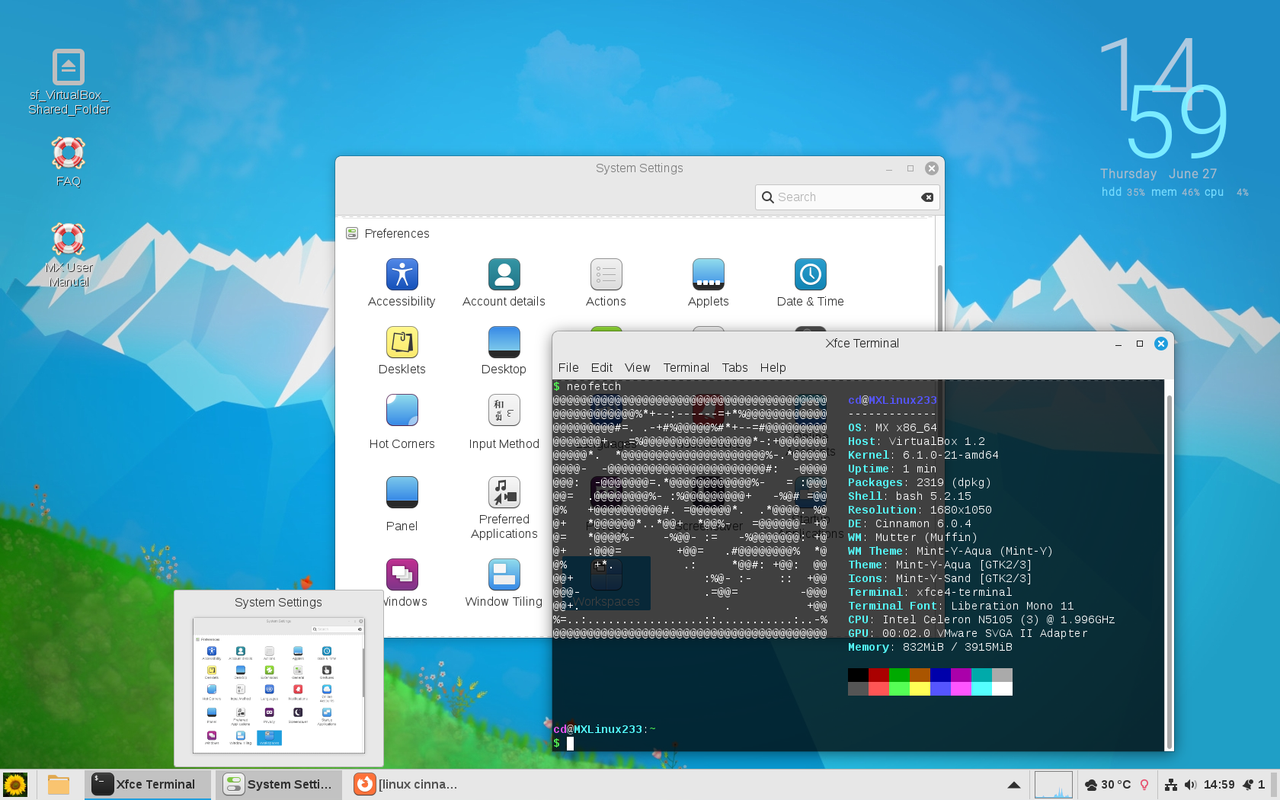Click the cd@MXLinux233 prompt line
This screenshot has width=1280, height=800.
(604, 729)
